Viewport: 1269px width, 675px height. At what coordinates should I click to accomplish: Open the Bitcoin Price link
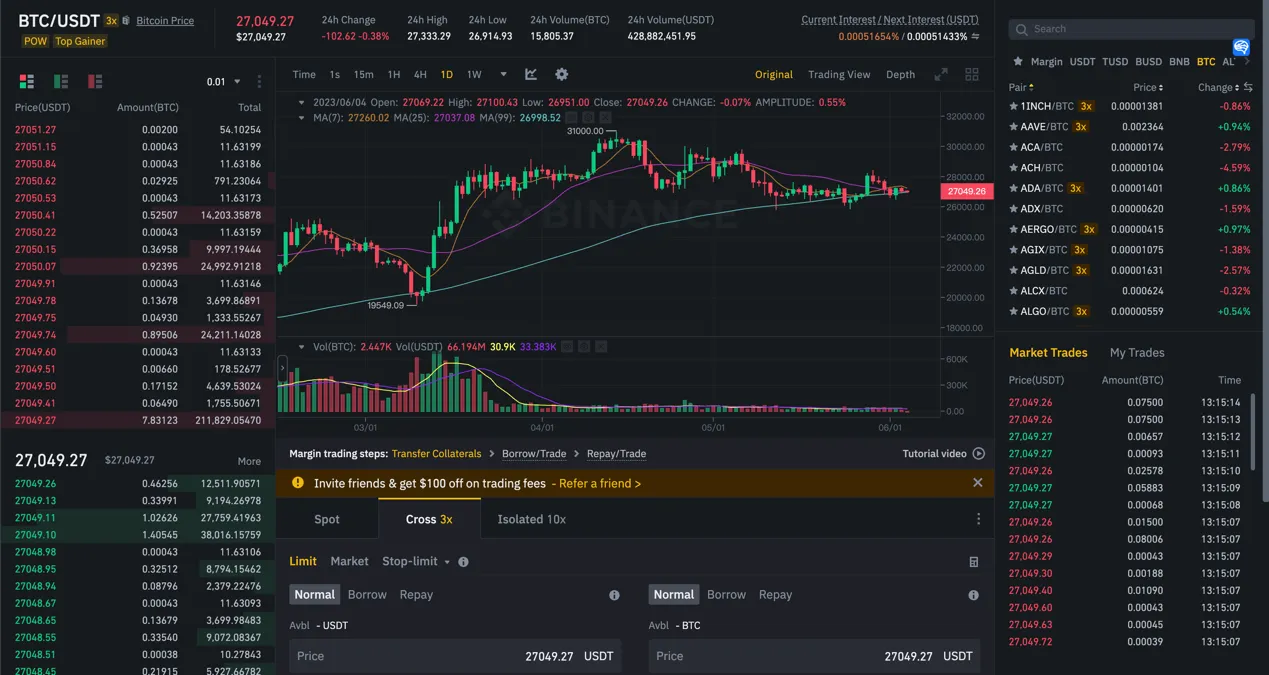[165, 21]
